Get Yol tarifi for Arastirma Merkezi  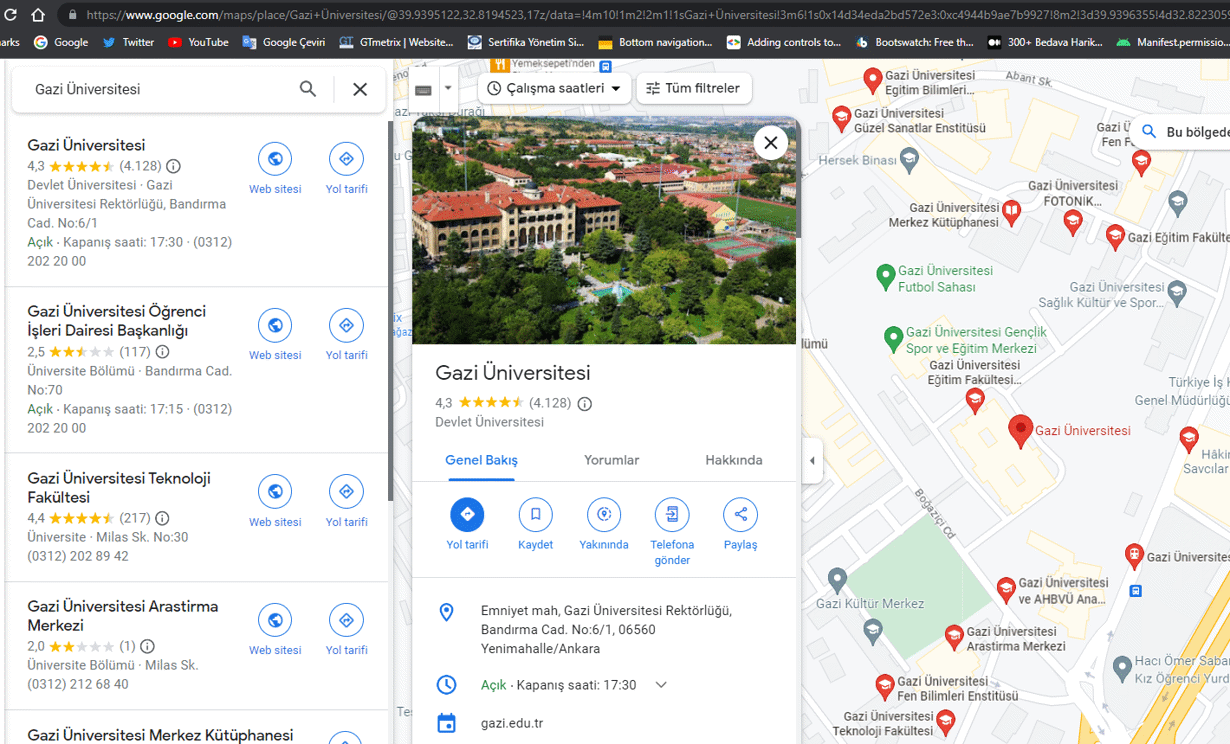(x=346, y=630)
